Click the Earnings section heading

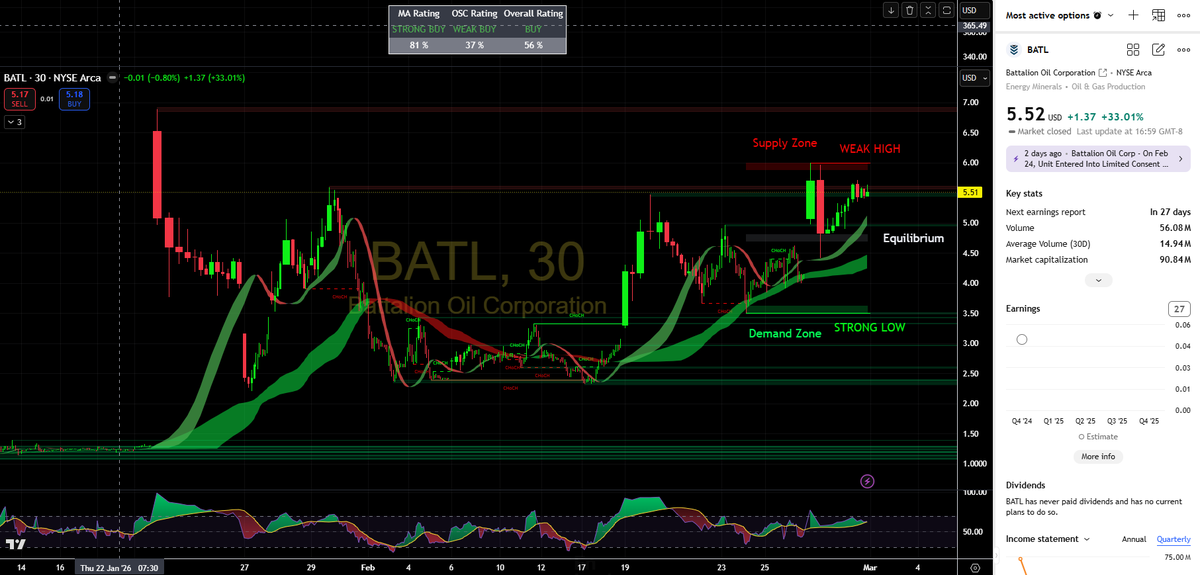[1025, 309]
